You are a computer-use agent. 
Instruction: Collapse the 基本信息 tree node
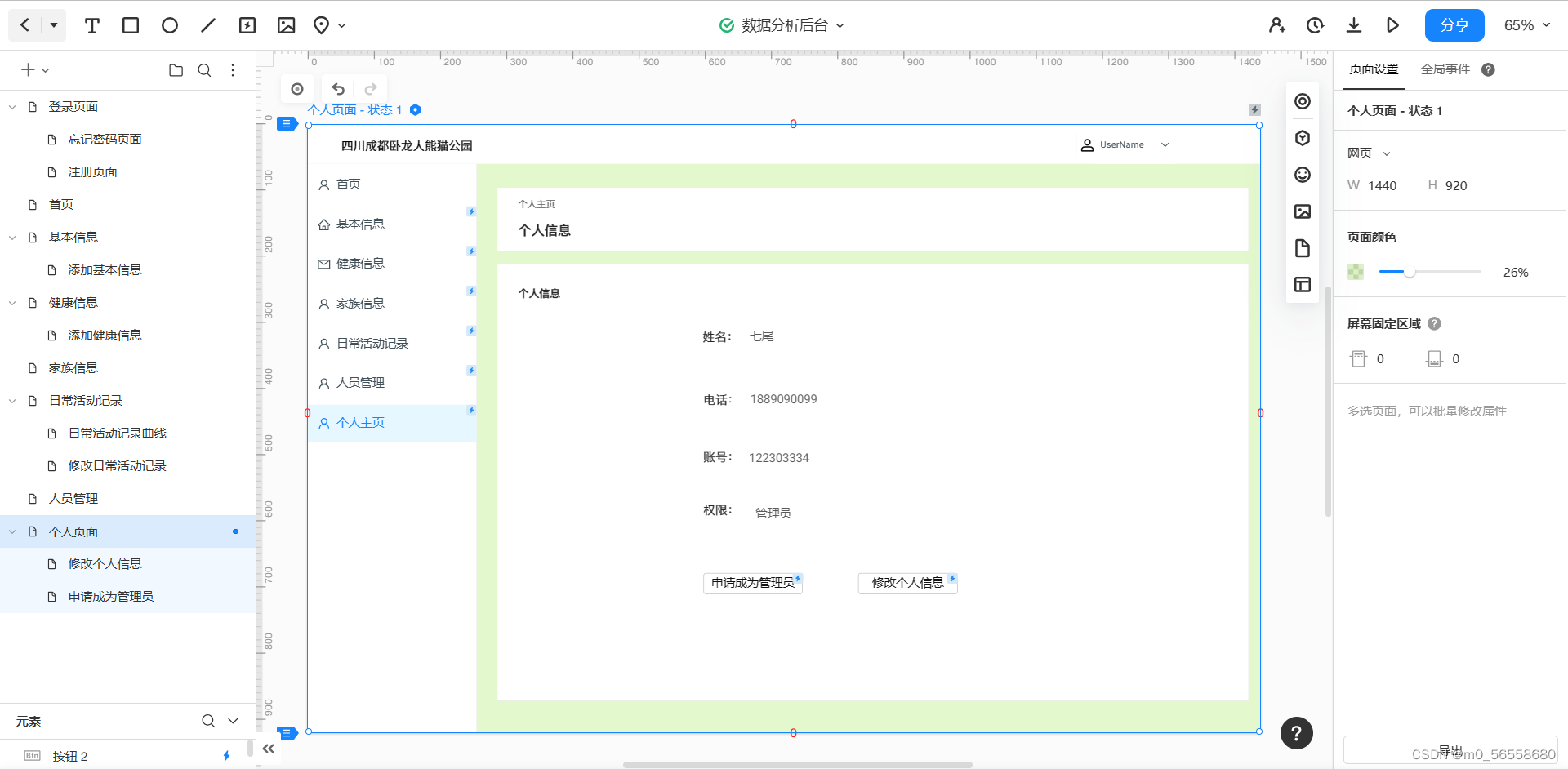point(12,238)
